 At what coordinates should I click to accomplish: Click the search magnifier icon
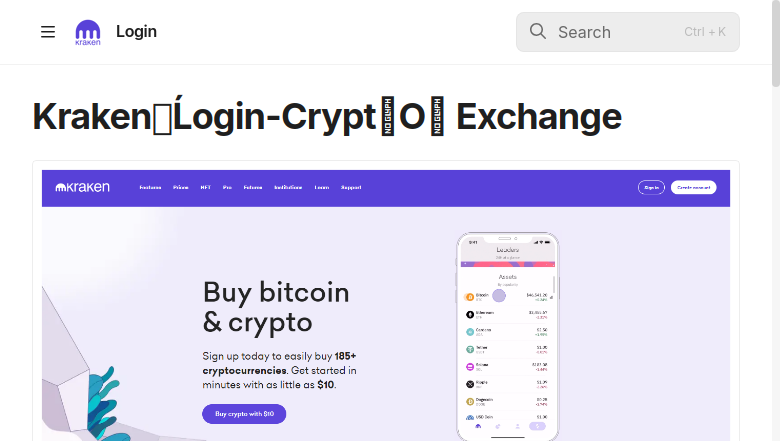point(538,31)
